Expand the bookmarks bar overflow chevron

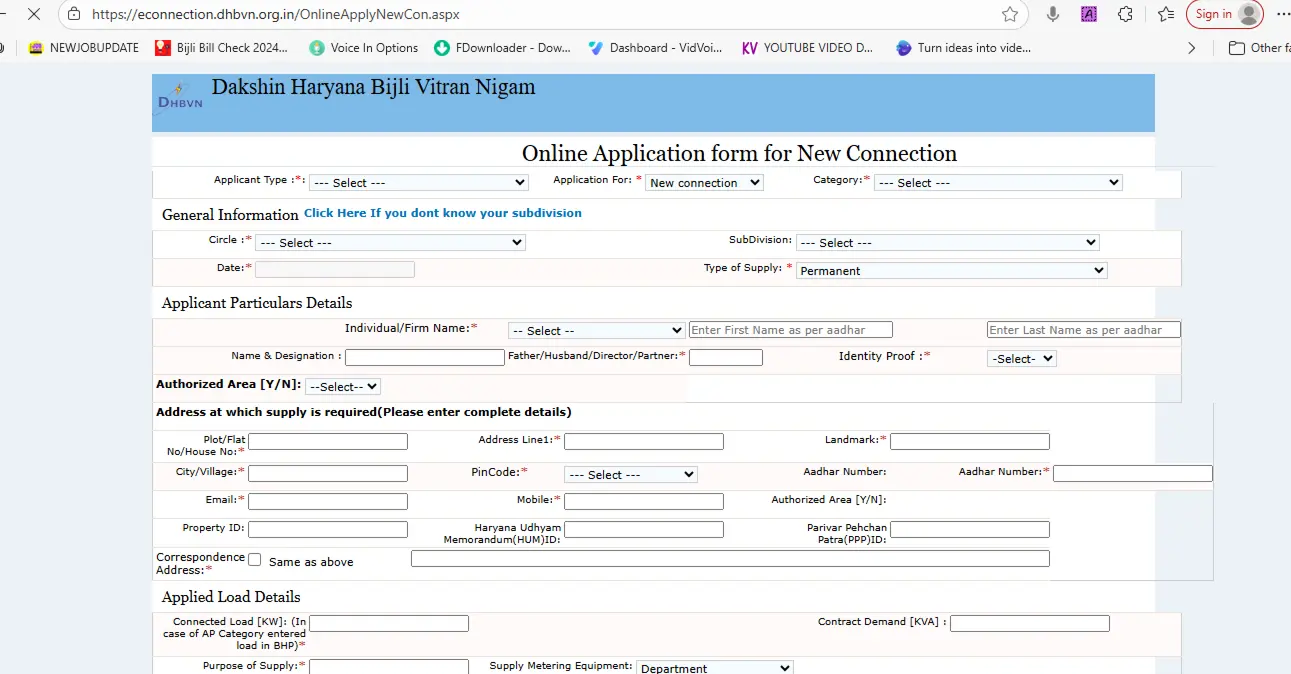pos(1191,47)
